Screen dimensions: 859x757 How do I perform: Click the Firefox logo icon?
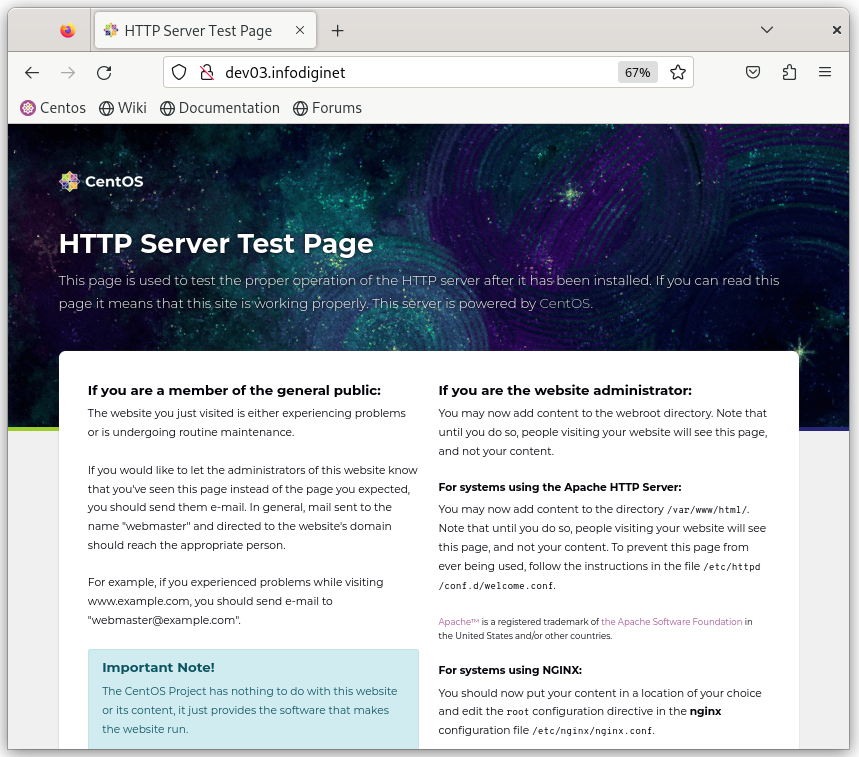[x=68, y=31]
